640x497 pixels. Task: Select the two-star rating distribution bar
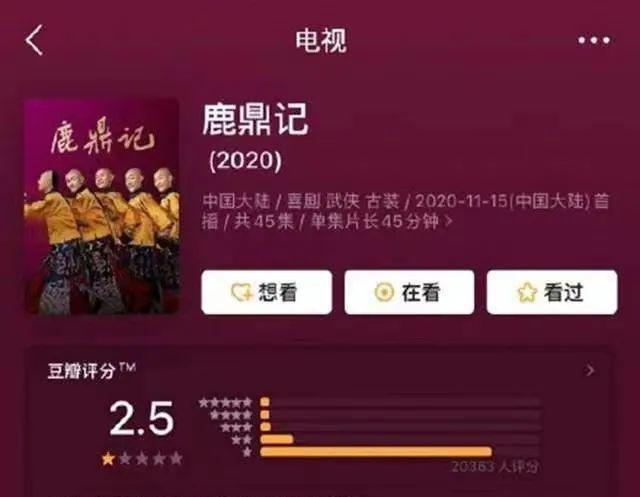(x=277, y=439)
